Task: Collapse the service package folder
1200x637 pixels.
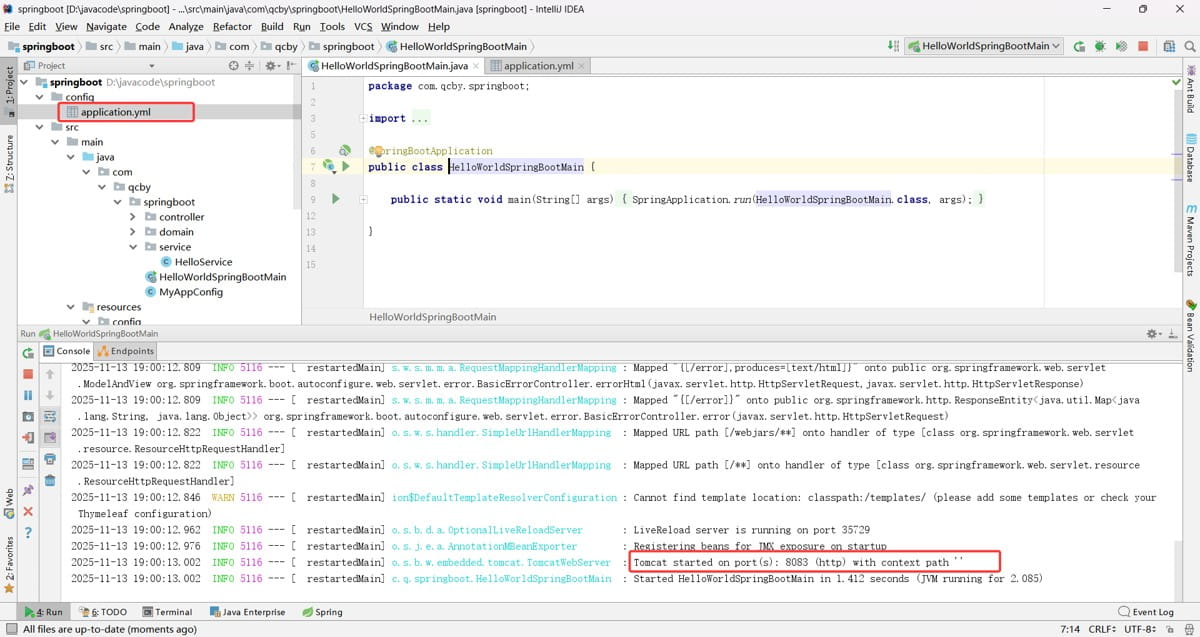Action: (135, 247)
